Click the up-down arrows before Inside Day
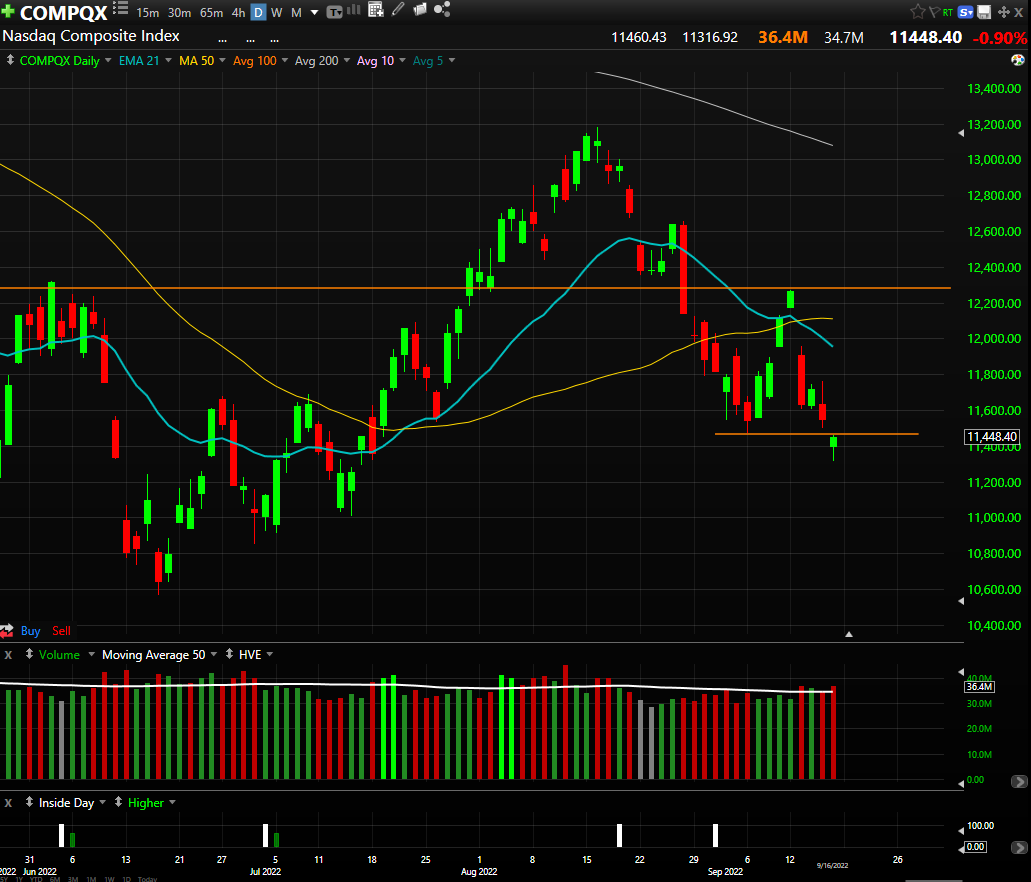This screenshot has width=1031, height=882. (29, 802)
